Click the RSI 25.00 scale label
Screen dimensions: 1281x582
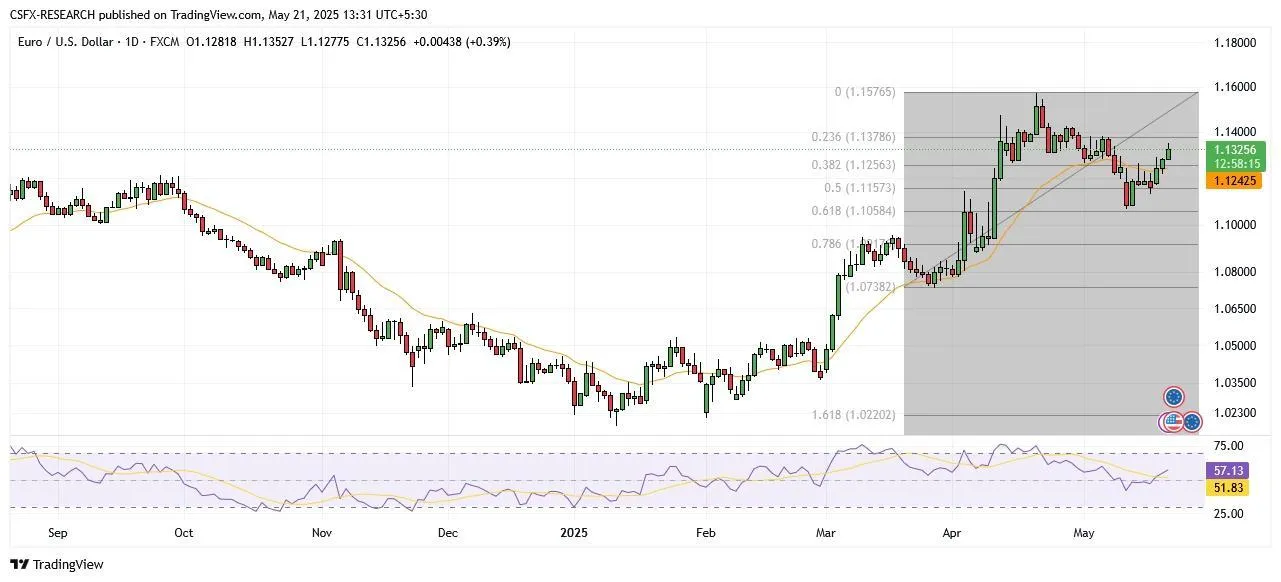1229,513
